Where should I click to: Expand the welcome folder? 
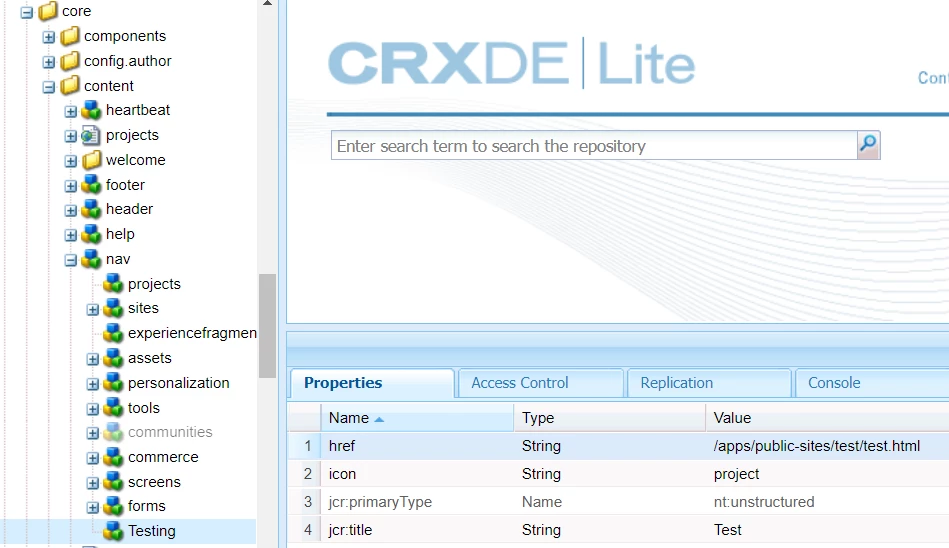coord(70,161)
